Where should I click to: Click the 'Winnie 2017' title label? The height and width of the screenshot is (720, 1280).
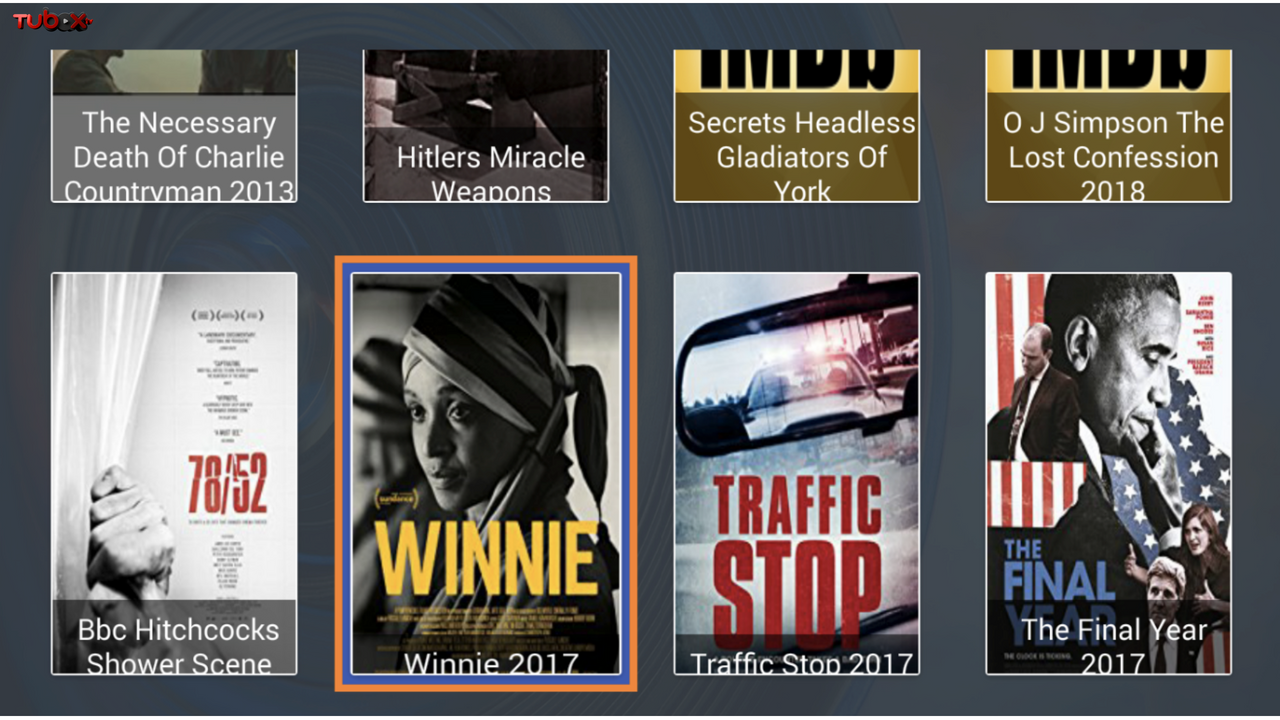coord(491,663)
